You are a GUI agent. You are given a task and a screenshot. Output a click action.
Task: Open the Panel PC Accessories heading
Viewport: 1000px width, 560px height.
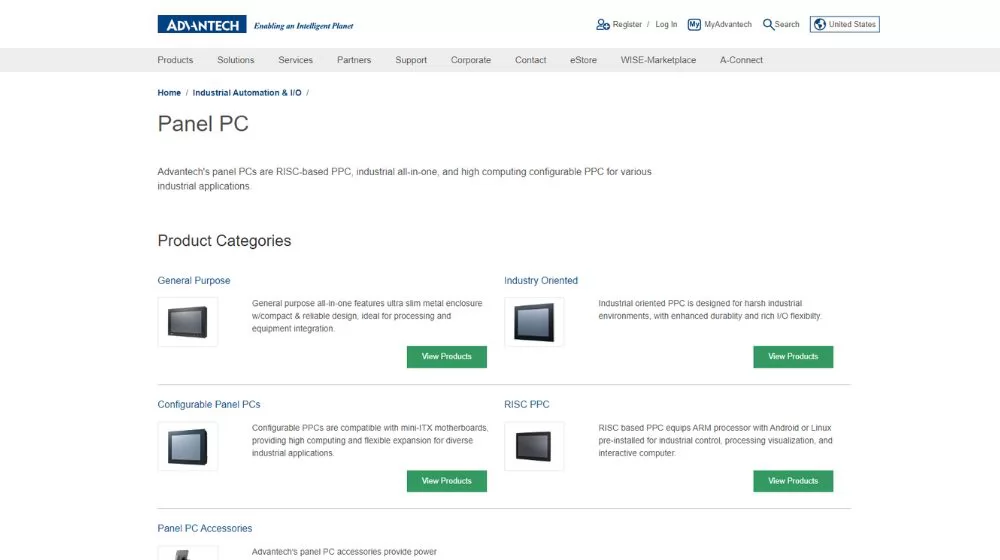coord(205,528)
